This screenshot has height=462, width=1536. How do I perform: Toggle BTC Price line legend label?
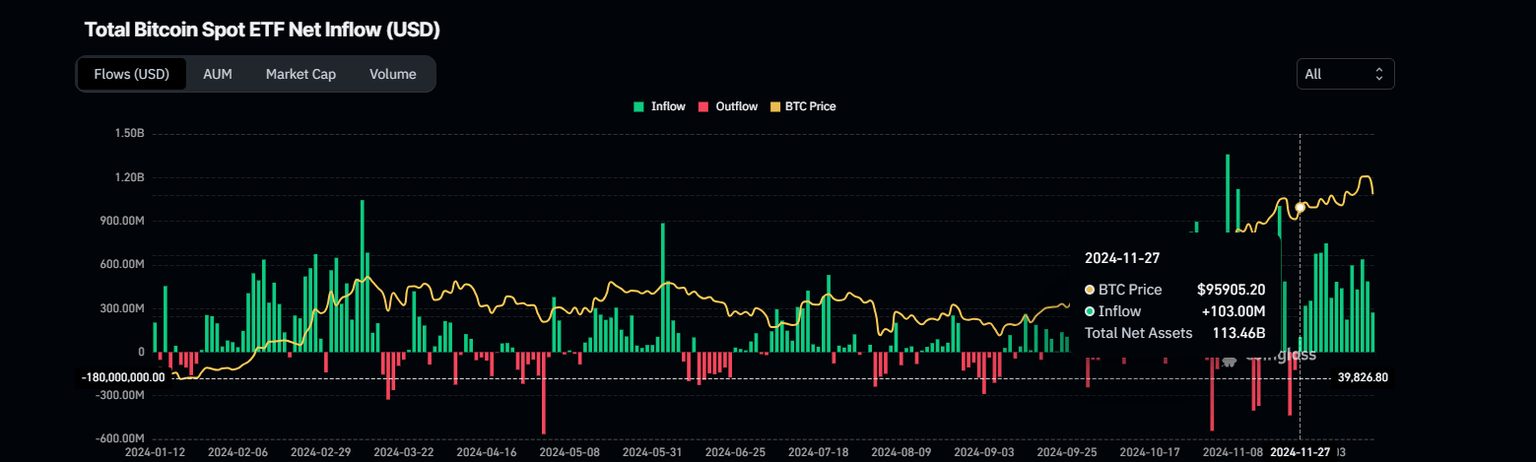[x=810, y=106]
